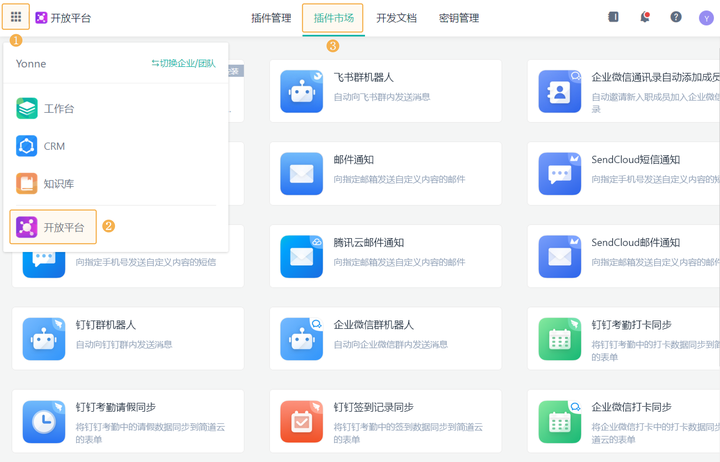Click the Yonne account name
Viewport: 720px width, 462px height.
coord(31,63)
